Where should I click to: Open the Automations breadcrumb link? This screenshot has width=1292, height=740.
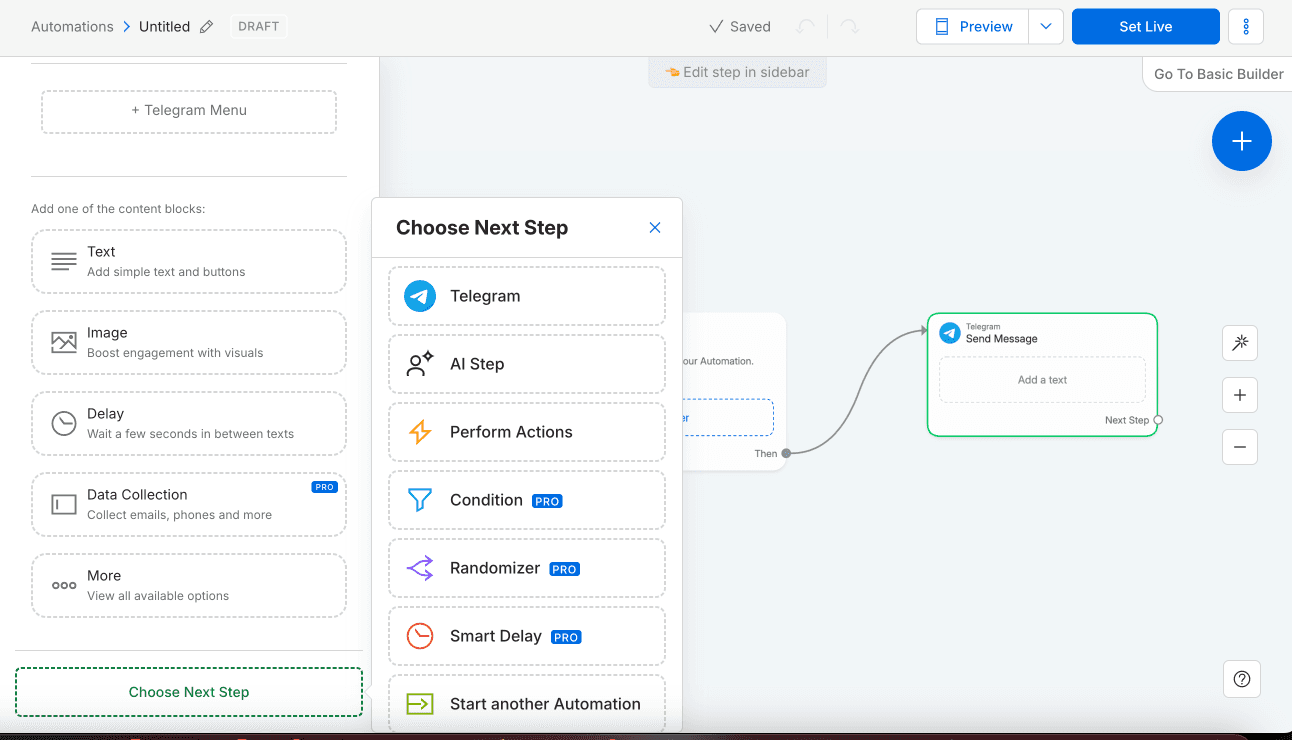tap(72, 27)
